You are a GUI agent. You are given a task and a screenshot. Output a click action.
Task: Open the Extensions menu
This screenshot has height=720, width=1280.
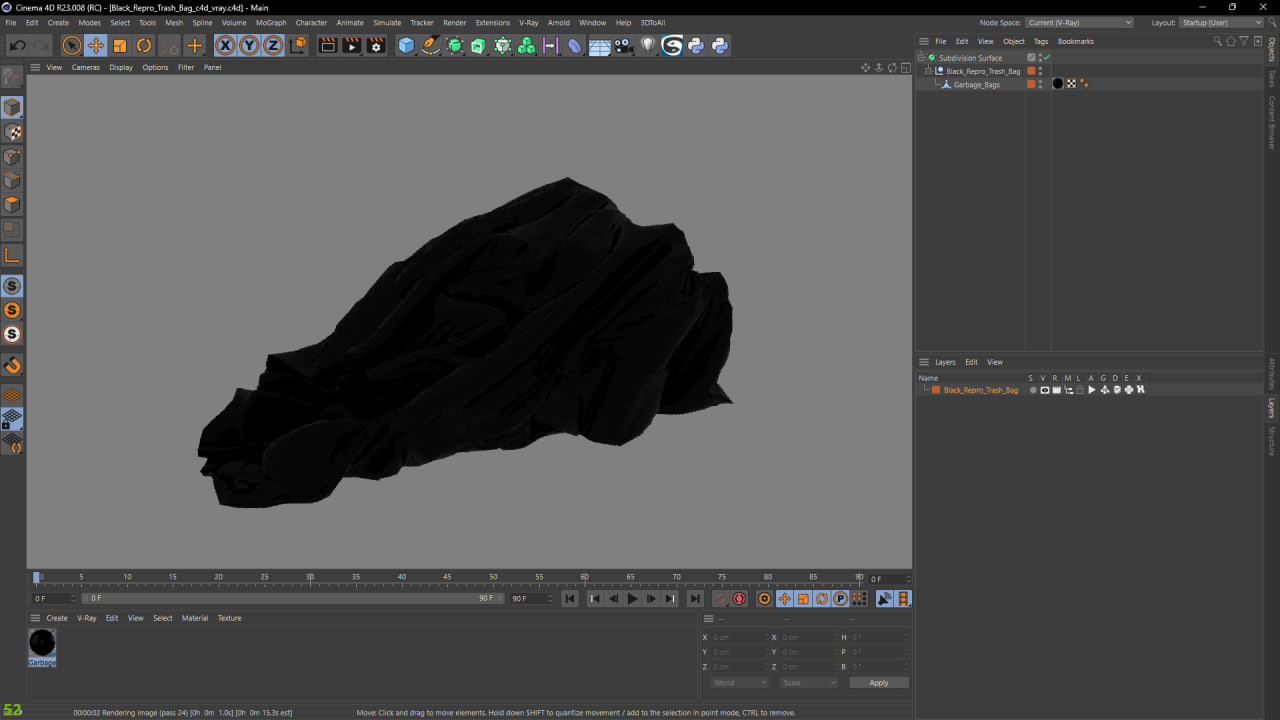point(492,22)
